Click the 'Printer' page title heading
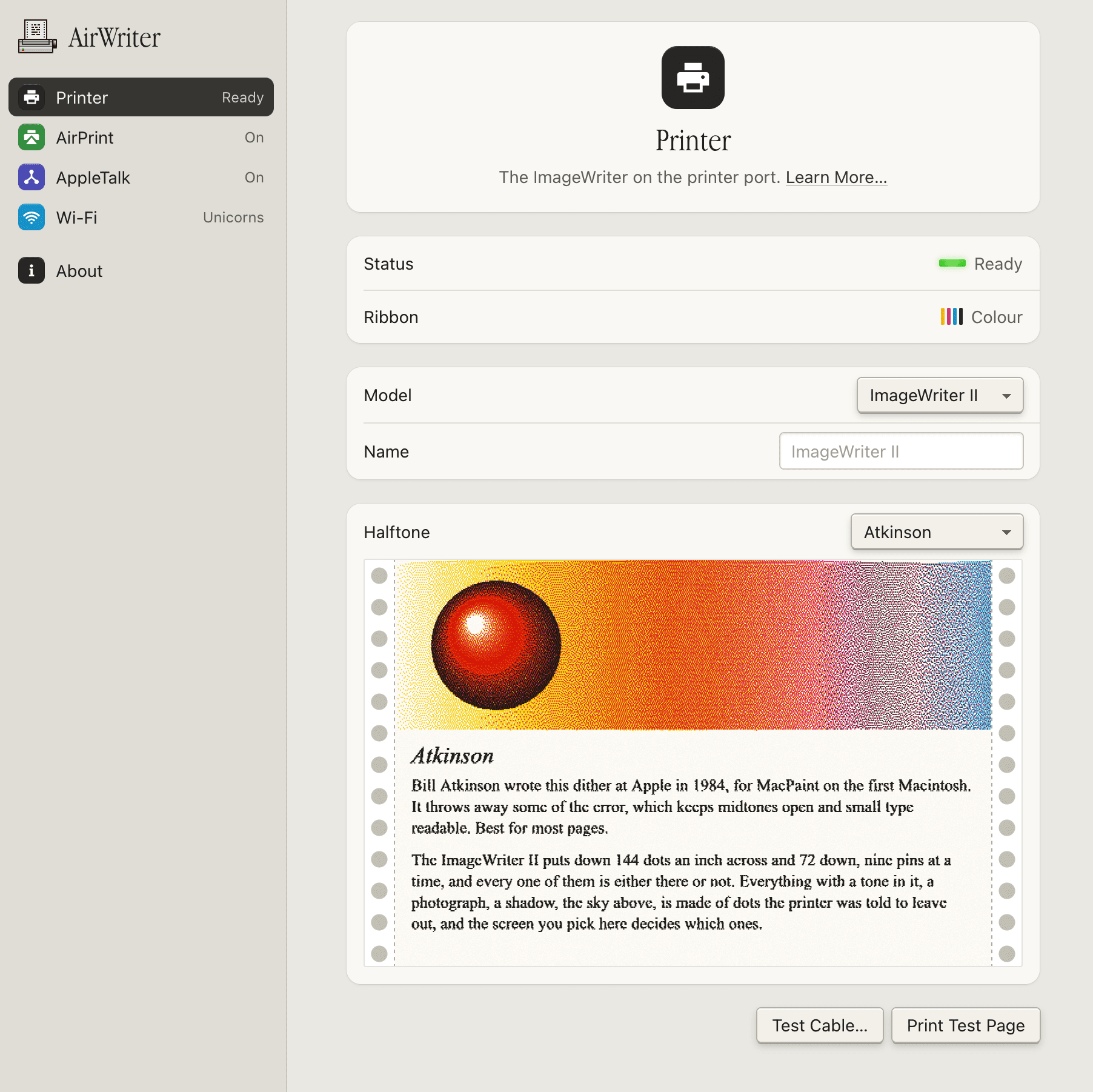 pyautogui.click(x=693, y=141)
